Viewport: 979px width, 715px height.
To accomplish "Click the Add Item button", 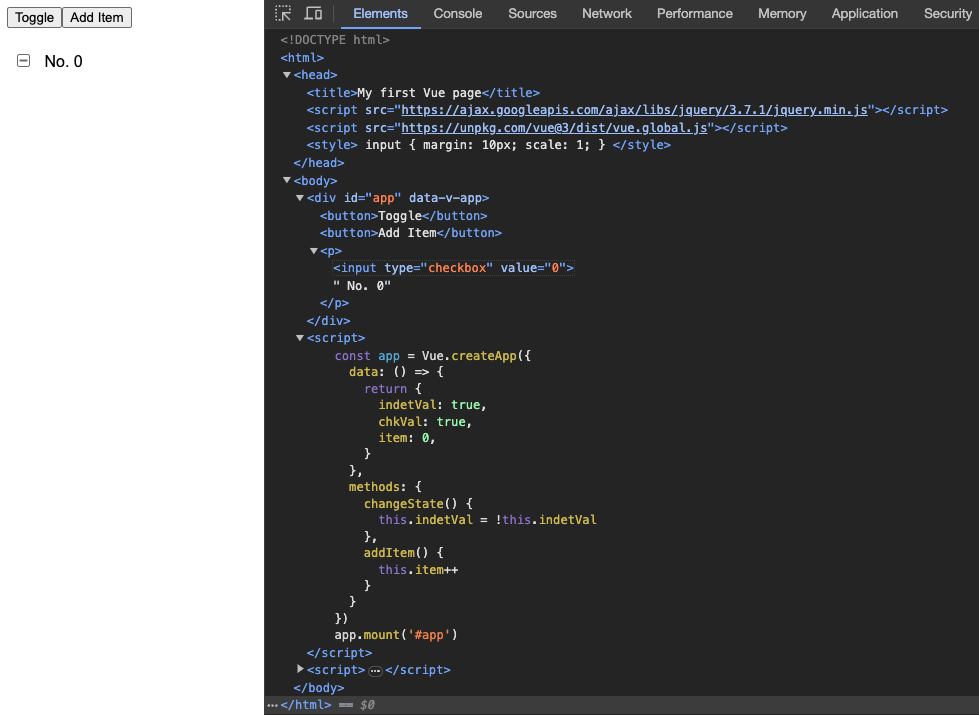I will tap(97, 17).
